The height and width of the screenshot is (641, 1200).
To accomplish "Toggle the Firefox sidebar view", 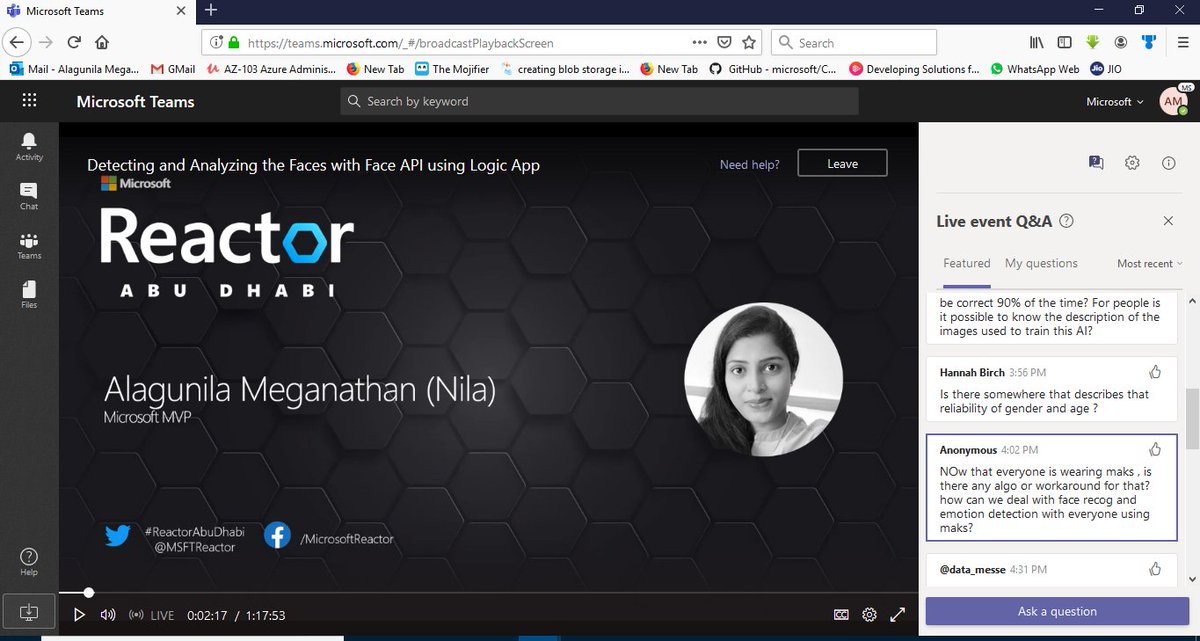I will coord(1064,43).
